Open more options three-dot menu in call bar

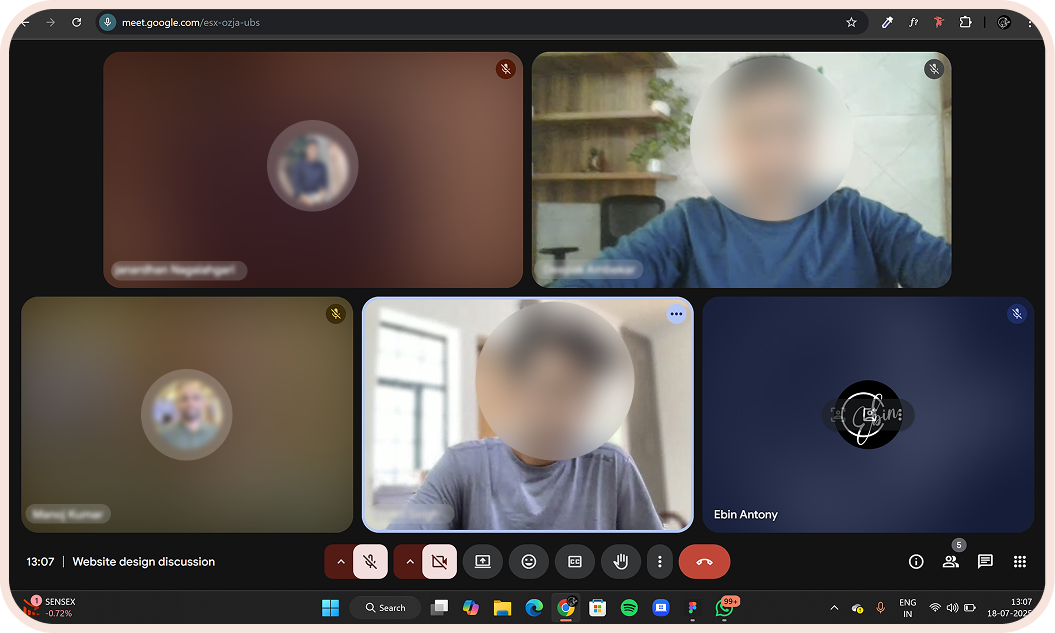tap(659, 562)
